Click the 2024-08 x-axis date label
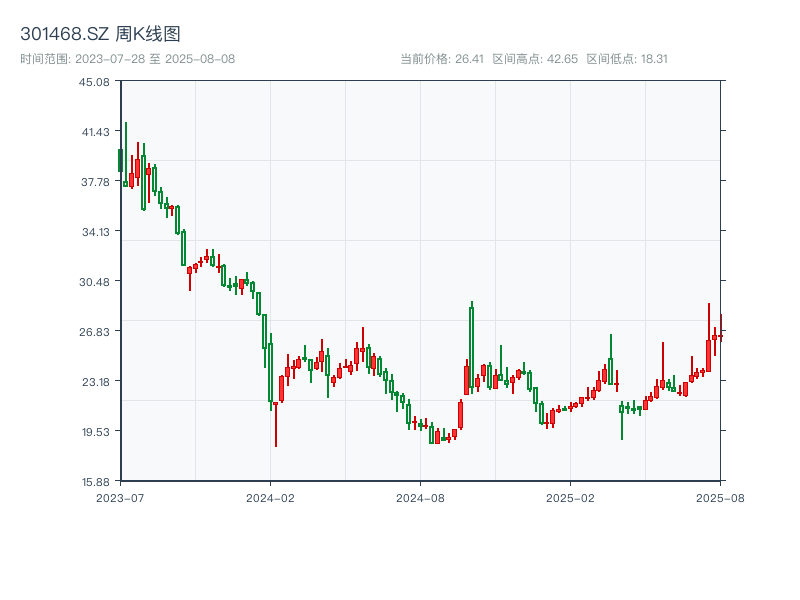 coord(420,496)
